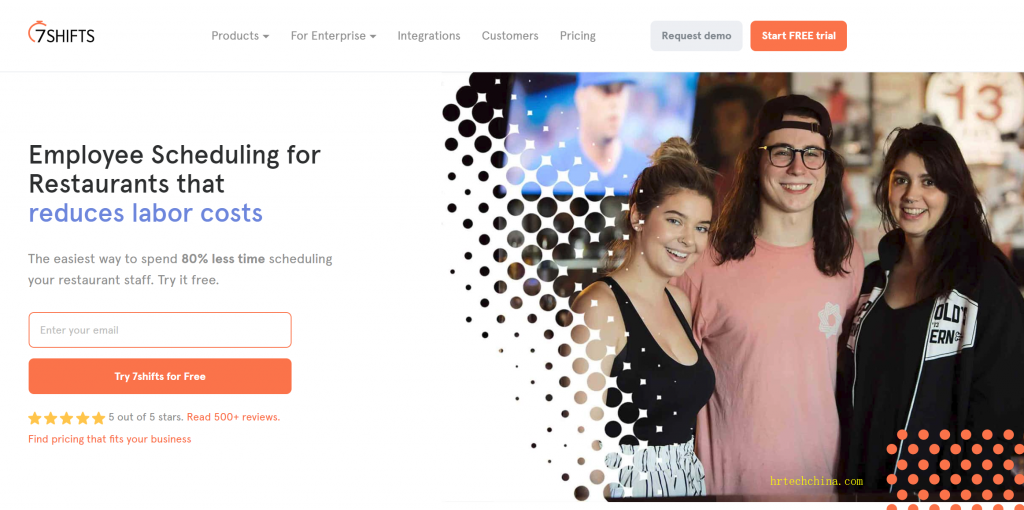
Task: Open the Customers page
Action: pyautogui.click(x=510, y=36)
